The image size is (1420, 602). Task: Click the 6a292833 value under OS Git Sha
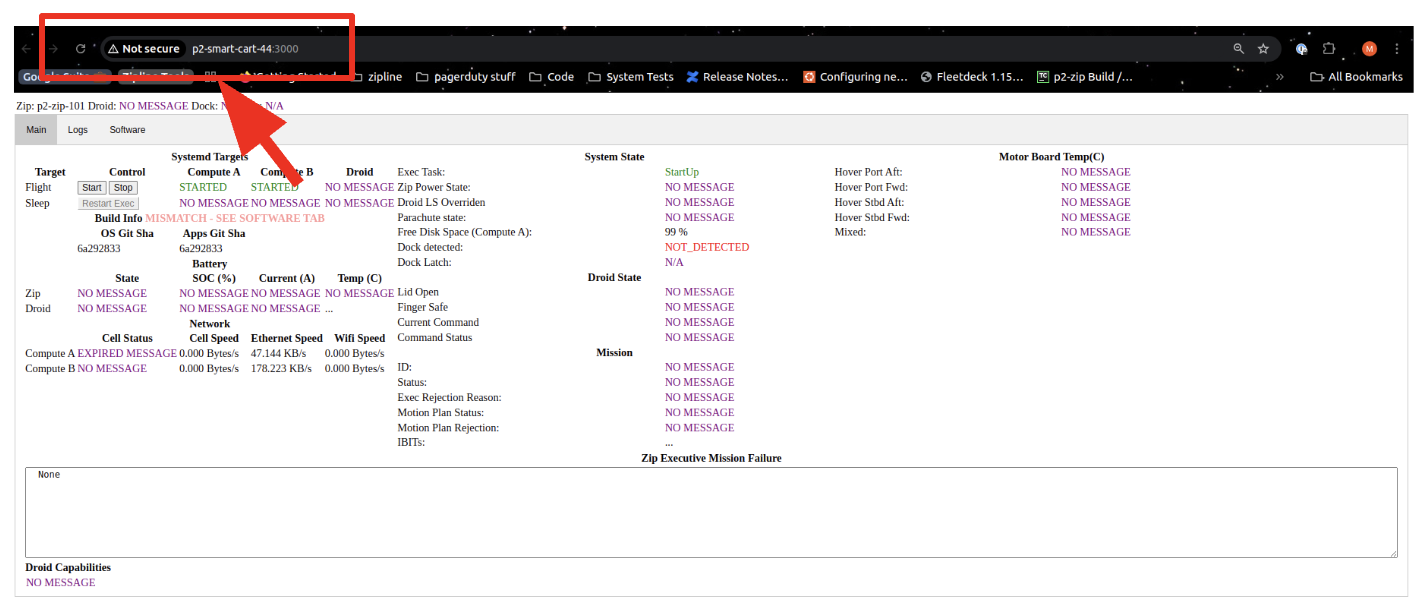pyautogui.click(x=99, y=248)
